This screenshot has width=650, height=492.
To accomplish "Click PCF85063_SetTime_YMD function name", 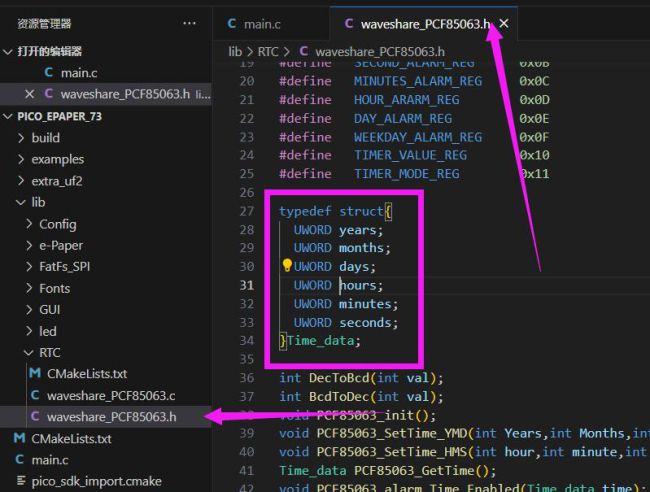I will (x=392, y=433).
